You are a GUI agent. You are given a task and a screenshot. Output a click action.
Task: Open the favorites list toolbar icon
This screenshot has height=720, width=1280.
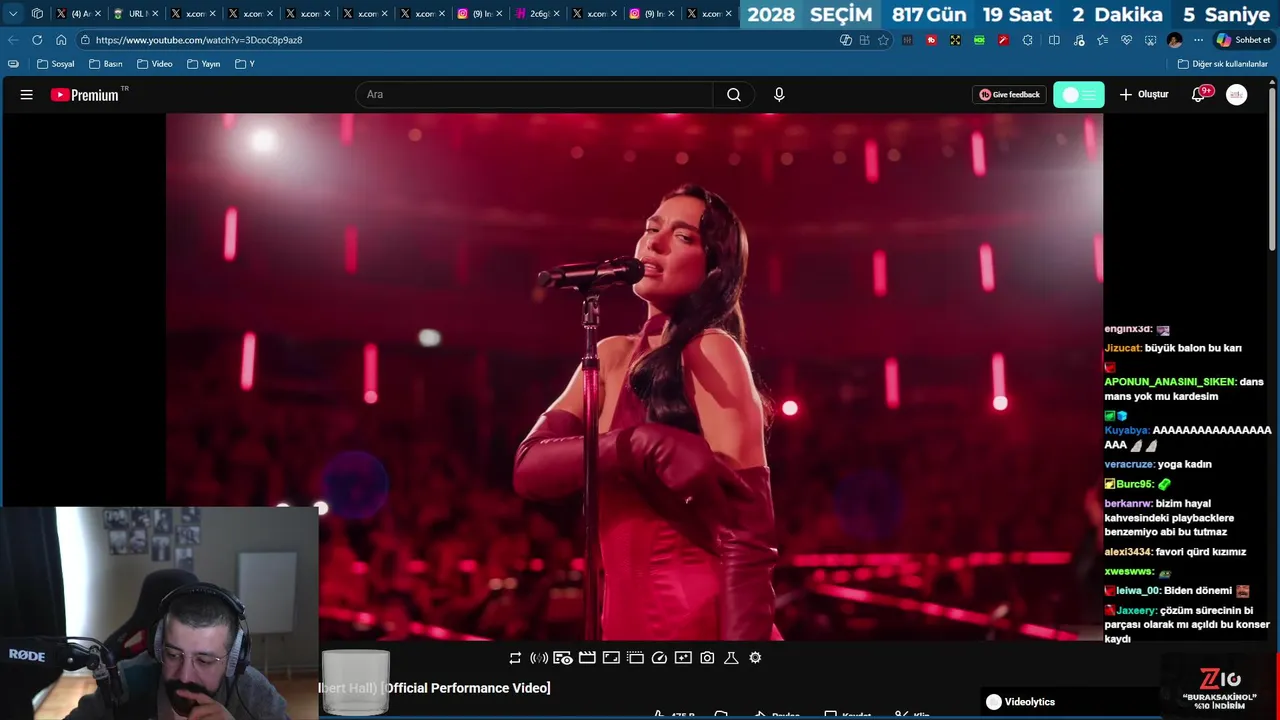1102,40
